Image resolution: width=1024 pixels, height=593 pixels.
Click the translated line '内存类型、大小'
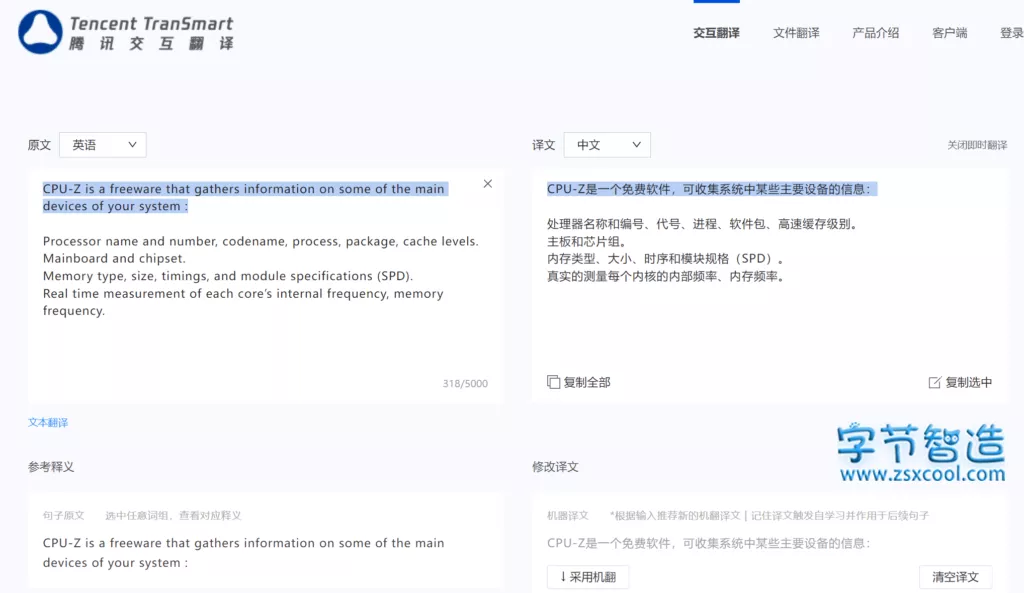click(665, 259)
